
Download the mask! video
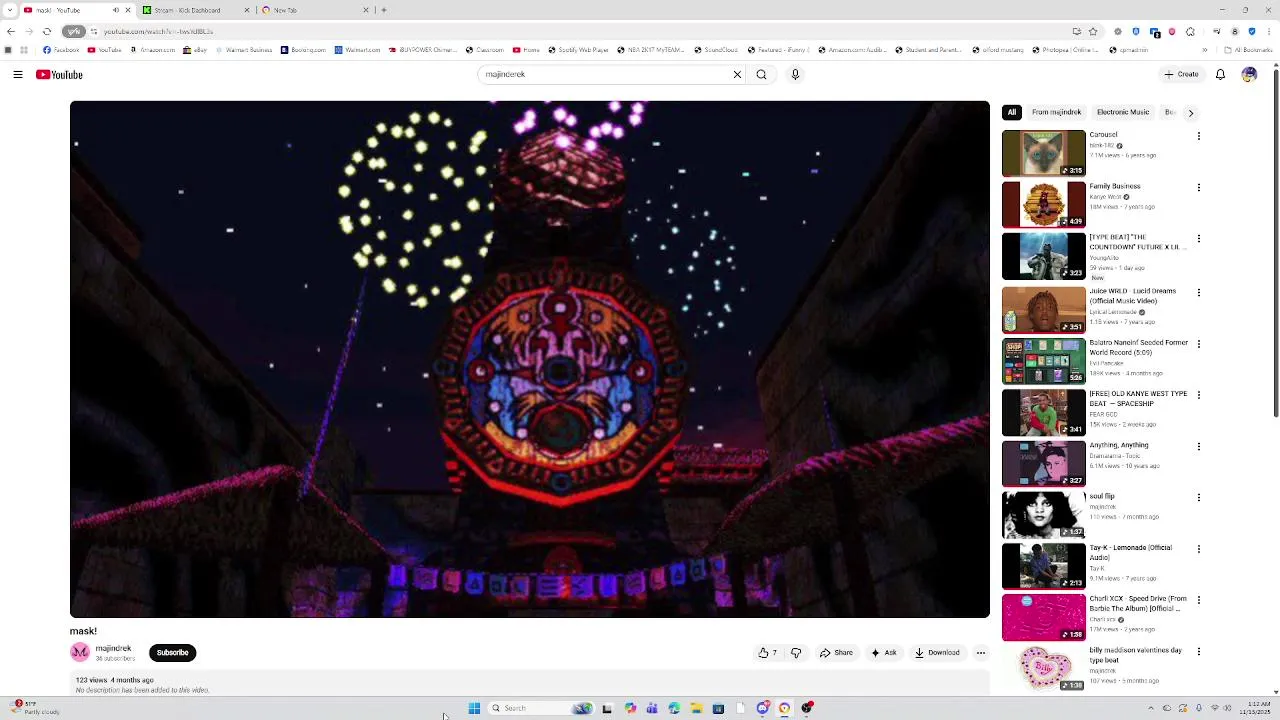(x=937, y=653)
